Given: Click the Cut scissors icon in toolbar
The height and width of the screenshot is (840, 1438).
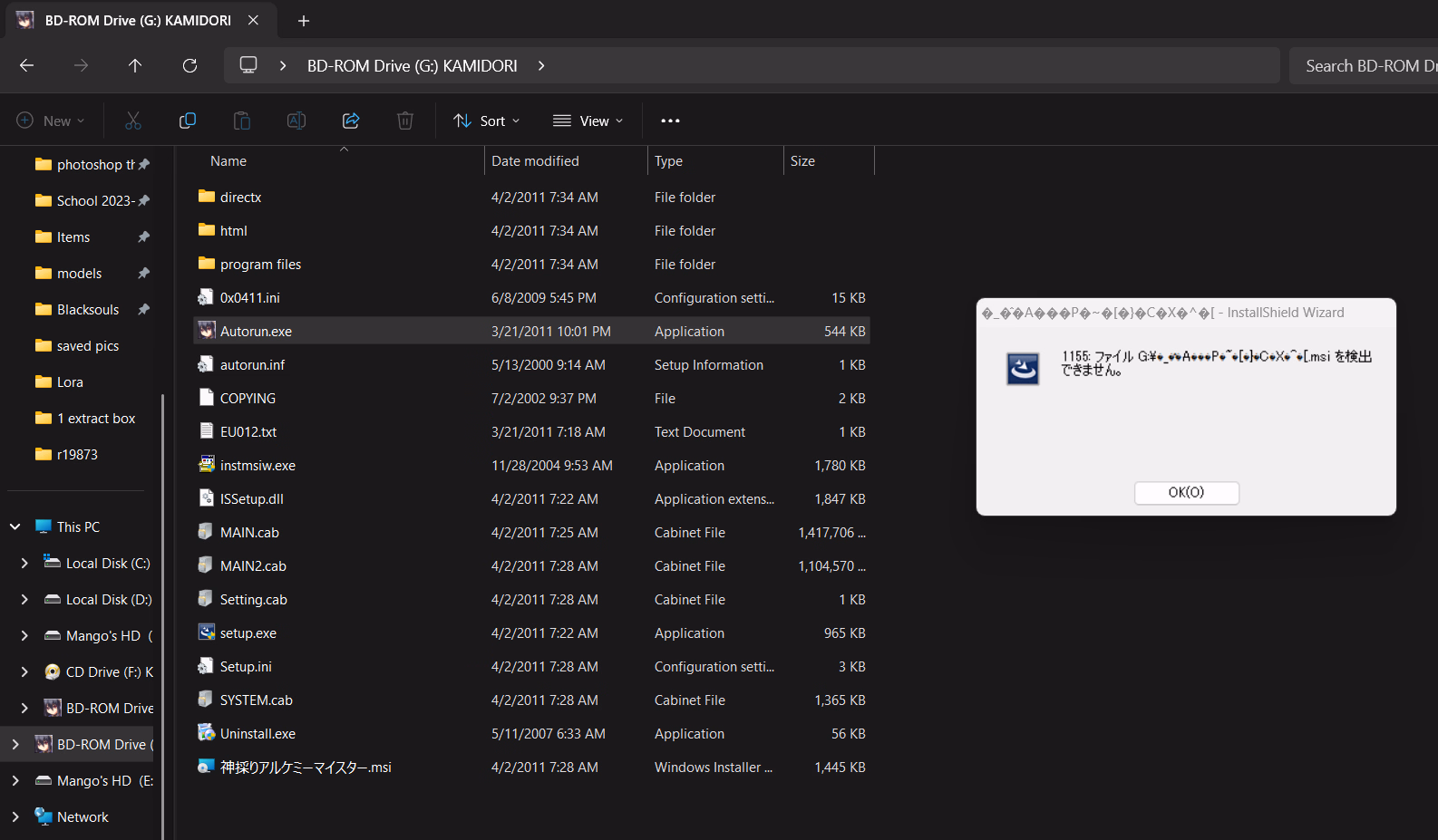Looking at the screenshot, I should [x=133, y=121].
